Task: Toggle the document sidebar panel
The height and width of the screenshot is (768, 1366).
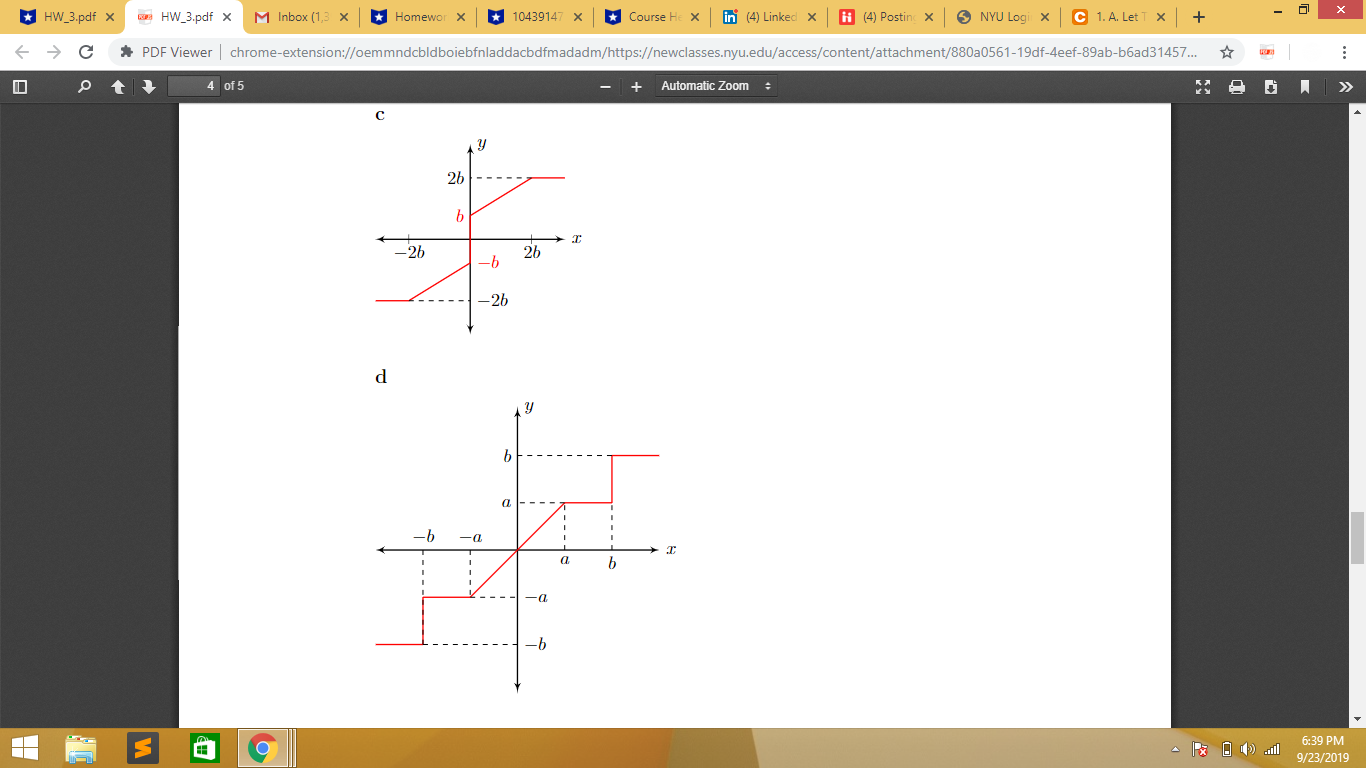Action: pyautogui.click(x=20, y=86)
